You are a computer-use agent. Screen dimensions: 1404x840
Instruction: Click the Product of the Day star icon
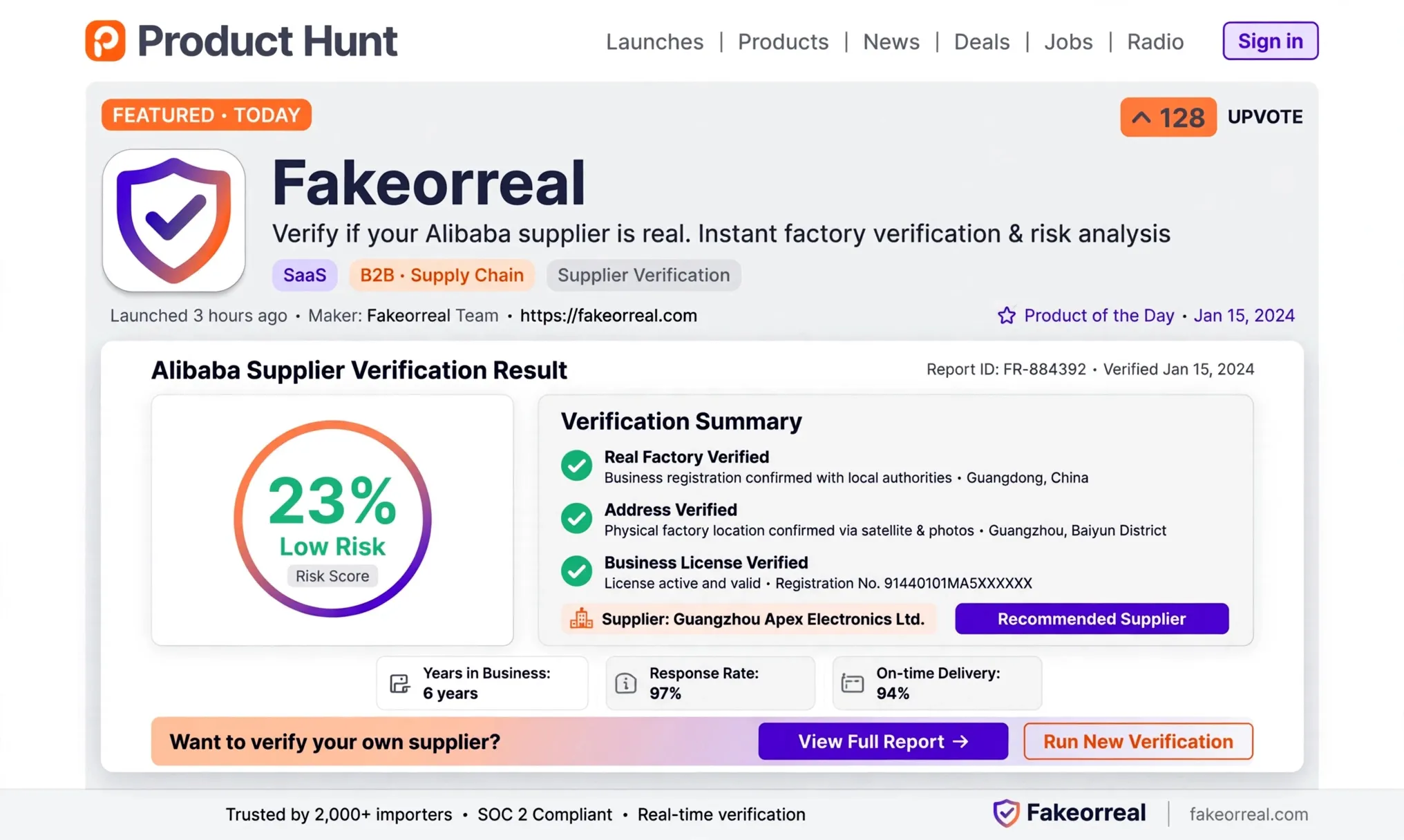point(1007,316)
